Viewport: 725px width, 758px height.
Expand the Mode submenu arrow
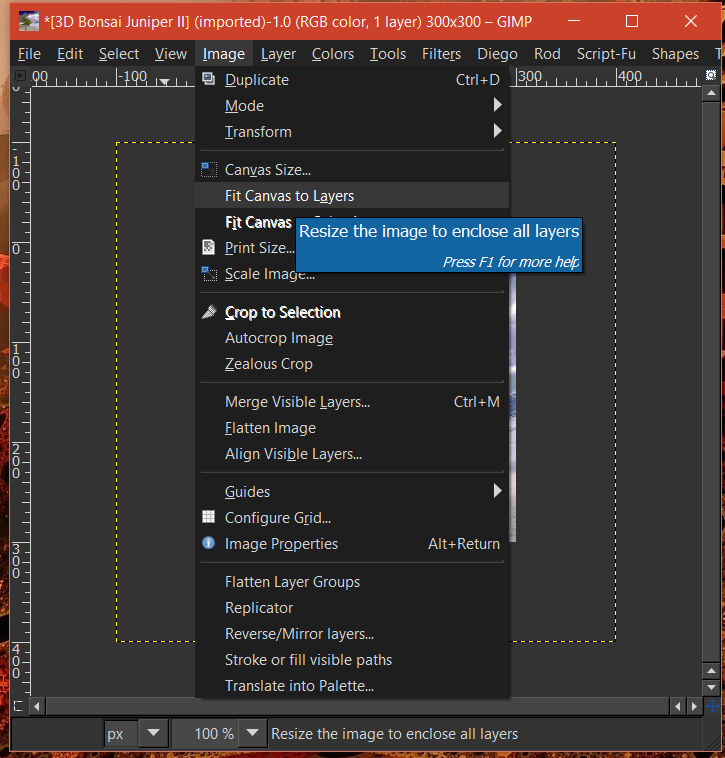[x=497, y=105]
